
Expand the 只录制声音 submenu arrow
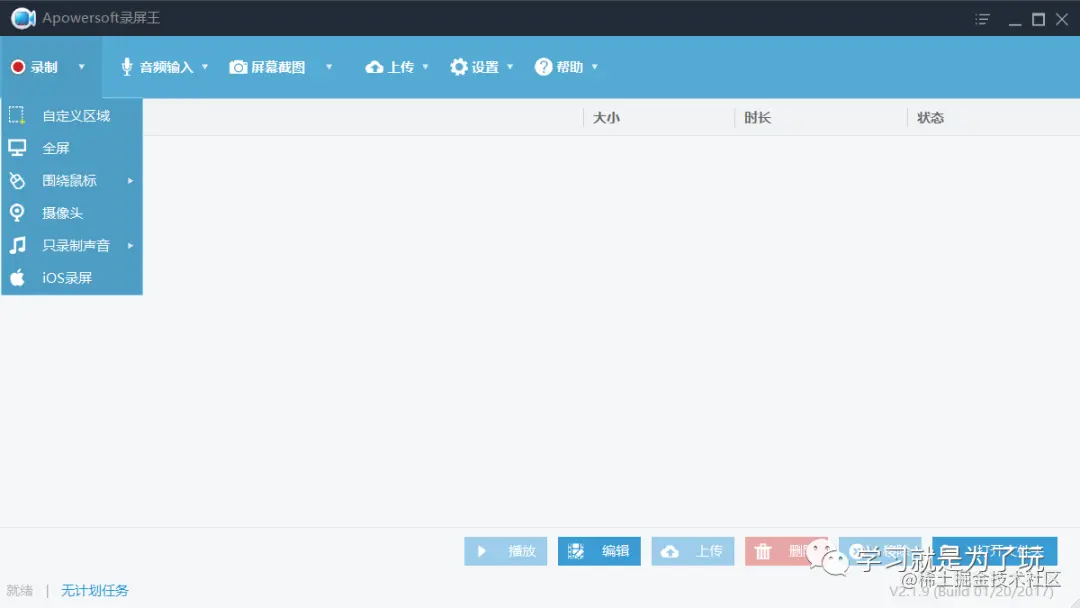pyautogui.click(x=130, y=245)
